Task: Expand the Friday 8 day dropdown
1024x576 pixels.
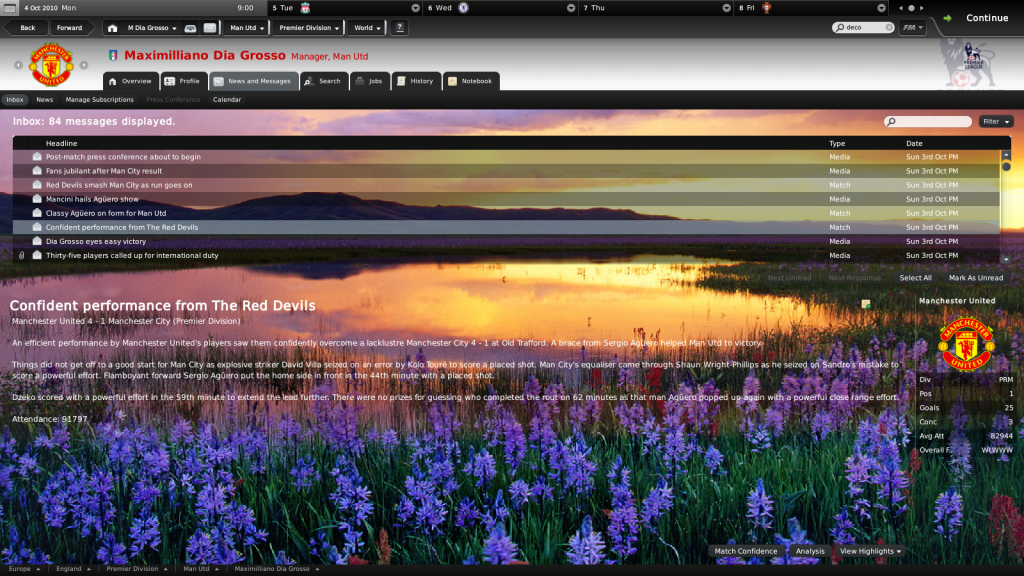Action: (x=881, y=8)
